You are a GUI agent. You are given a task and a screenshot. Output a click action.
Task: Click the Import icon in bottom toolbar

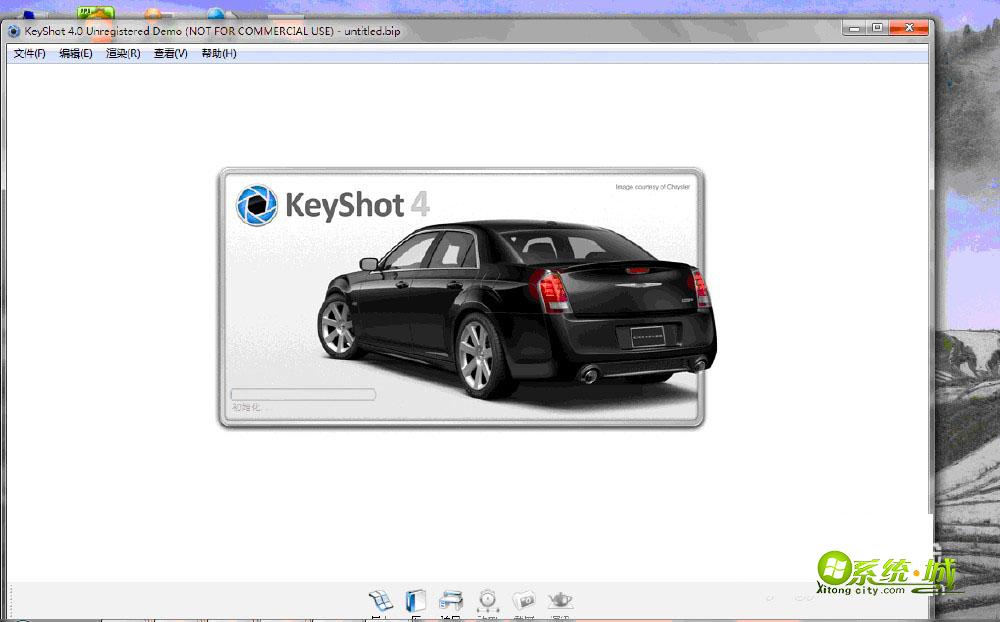[x=381, y=600]
